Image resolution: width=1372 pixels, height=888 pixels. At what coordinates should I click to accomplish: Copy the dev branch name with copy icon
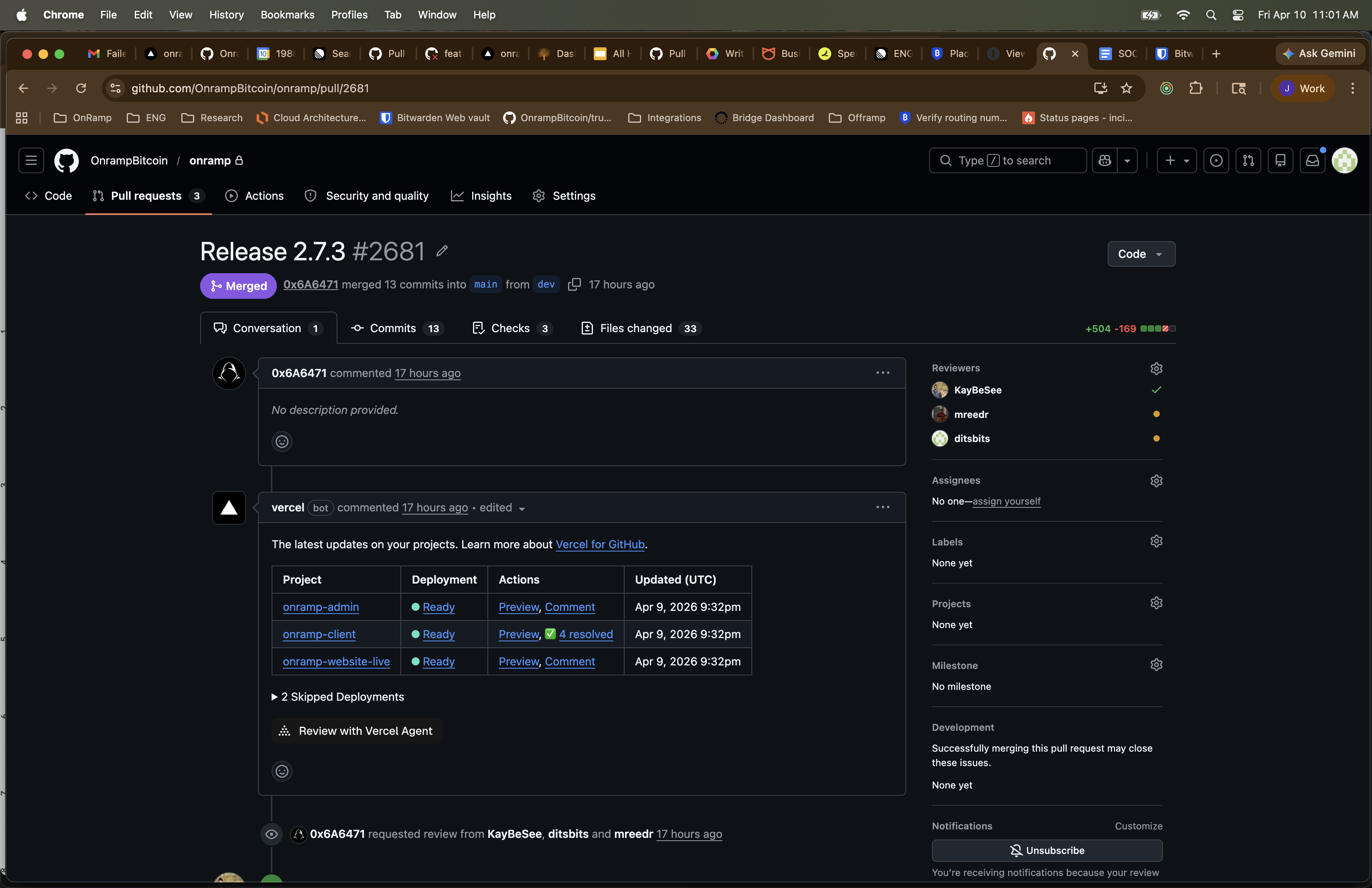pos(574,285)
